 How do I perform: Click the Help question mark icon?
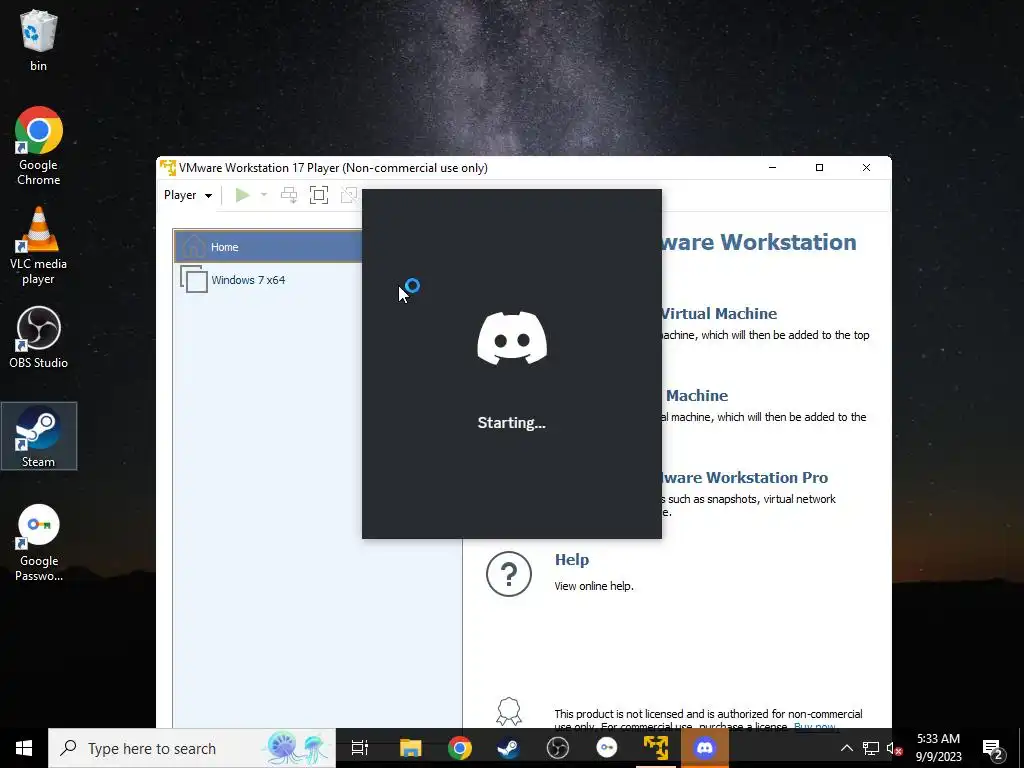click(509, 574)
